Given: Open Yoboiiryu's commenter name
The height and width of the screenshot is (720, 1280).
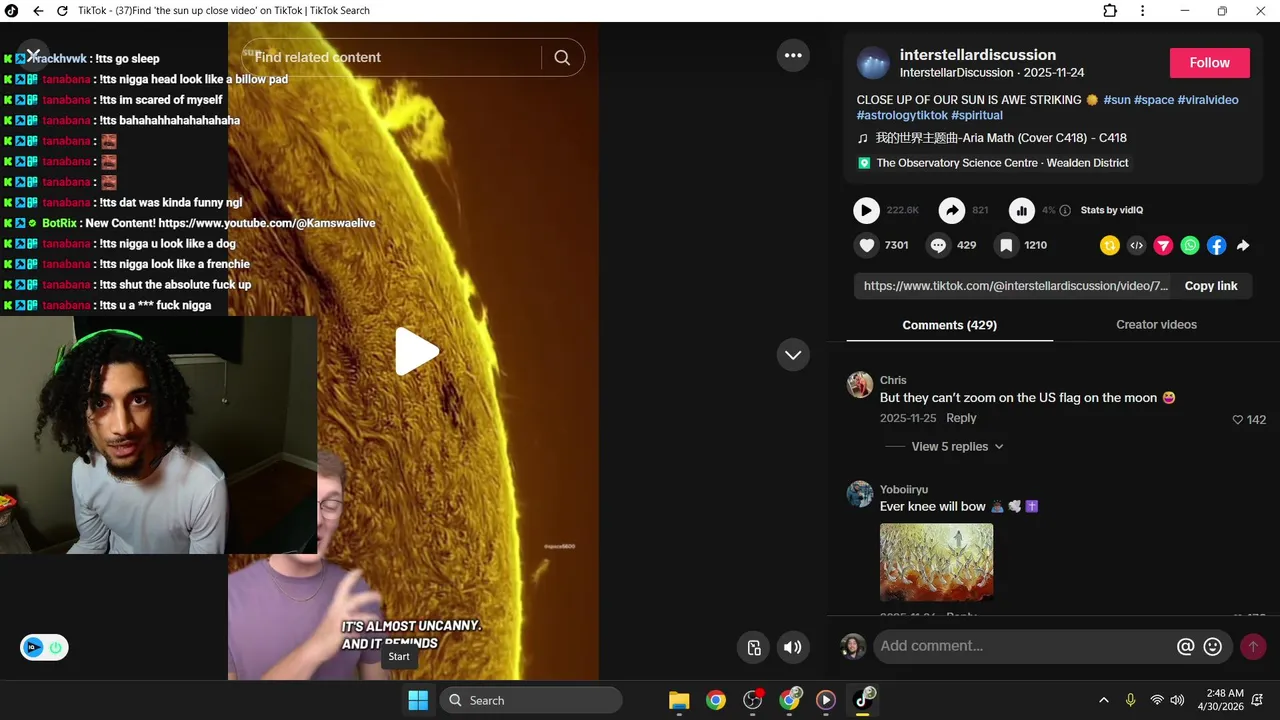Looking at the screenshot, I should pos(904,490).
